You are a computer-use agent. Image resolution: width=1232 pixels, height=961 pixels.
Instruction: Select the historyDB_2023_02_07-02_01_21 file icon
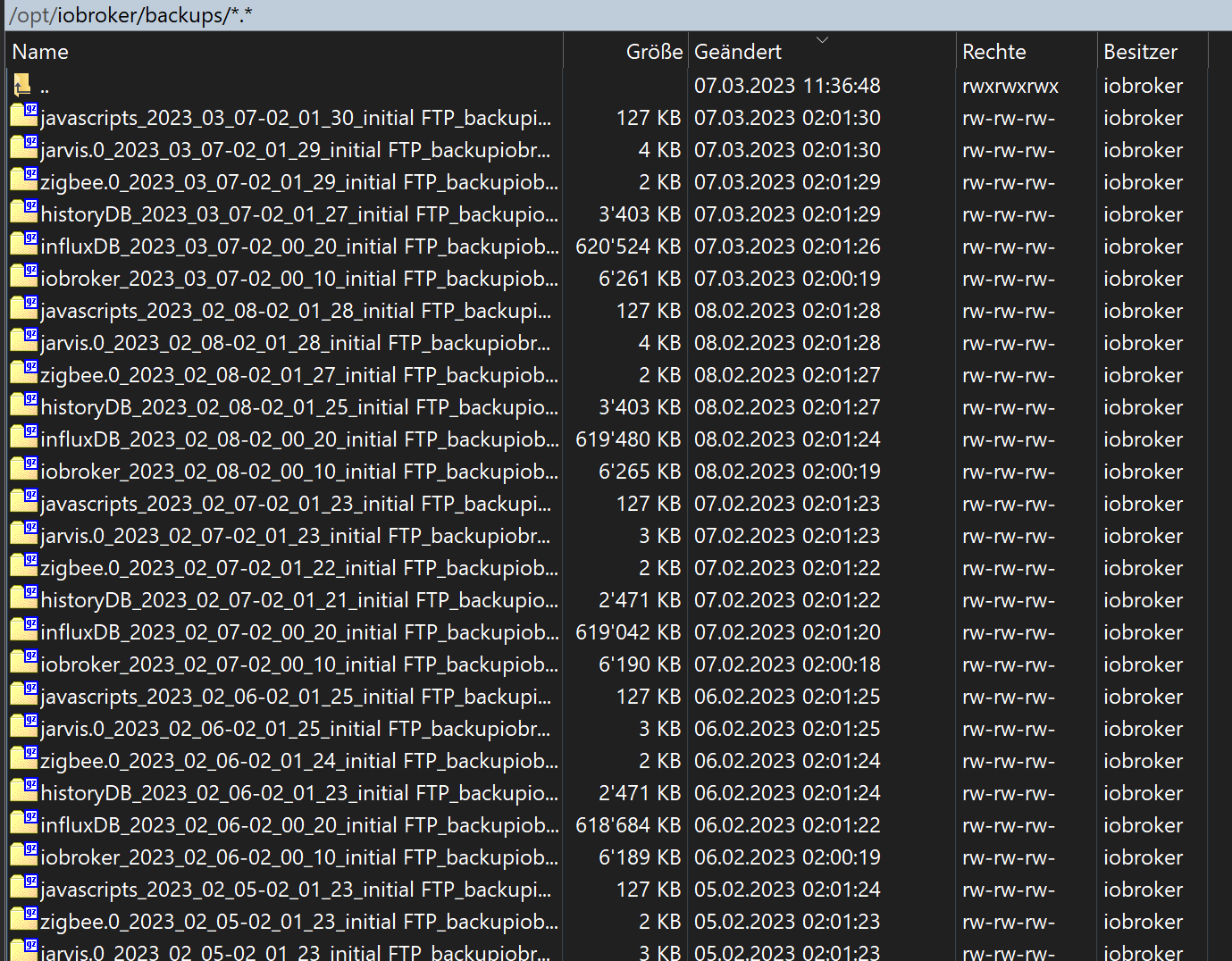coord(24,598)
